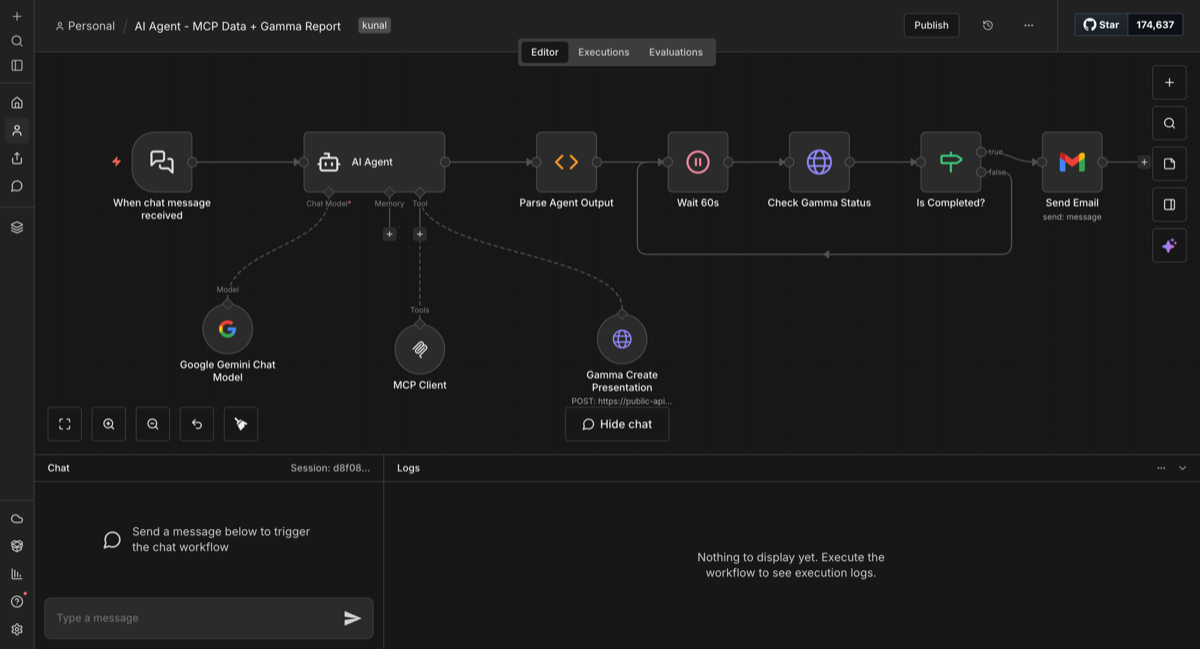
Task: Add a Memory sub-node via plus
Action: coord(389,234)
